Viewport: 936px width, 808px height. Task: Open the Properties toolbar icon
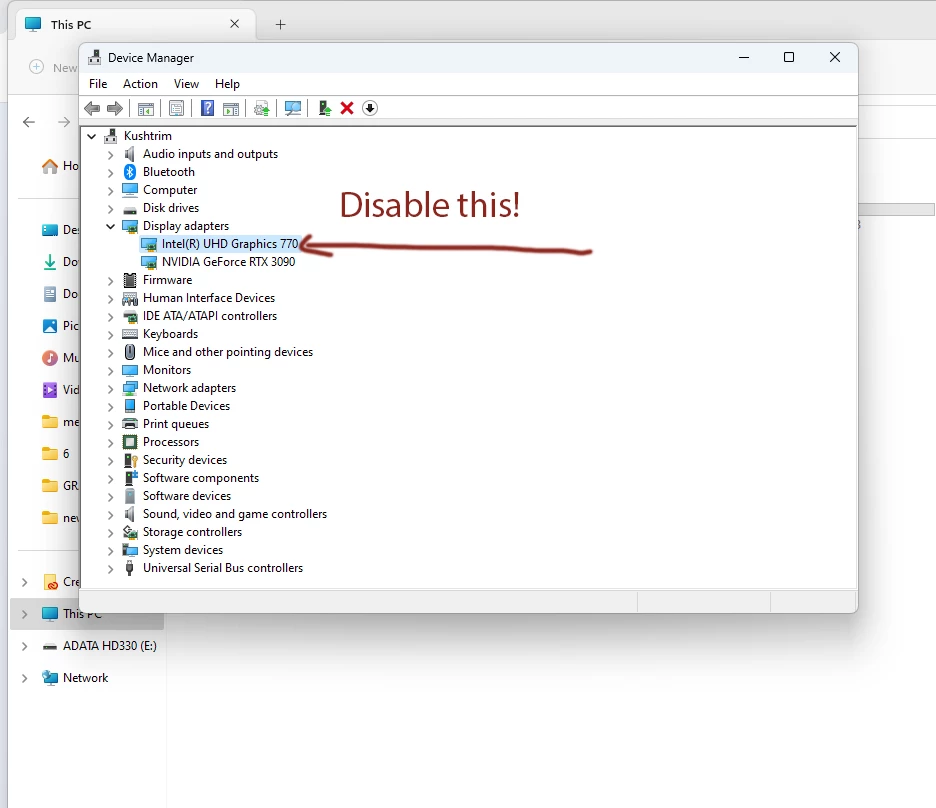[176, 108]
